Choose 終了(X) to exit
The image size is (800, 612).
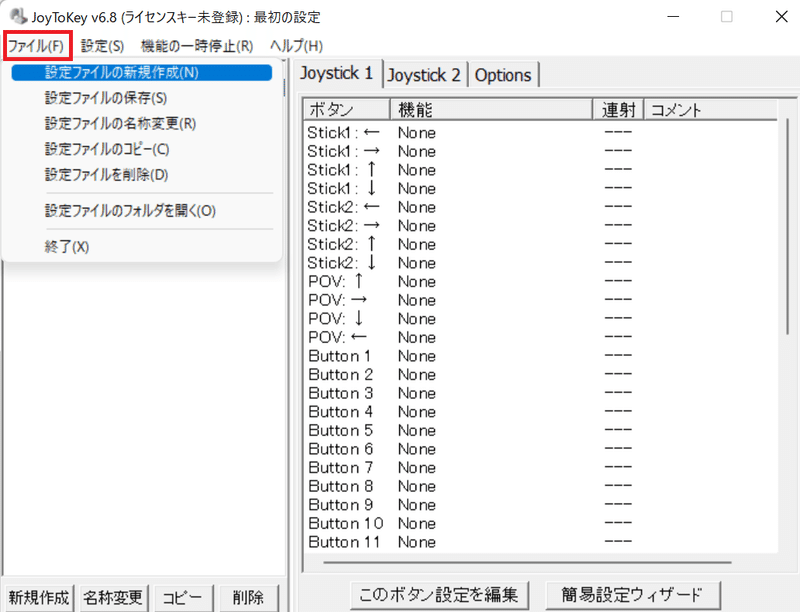point(142,247)
